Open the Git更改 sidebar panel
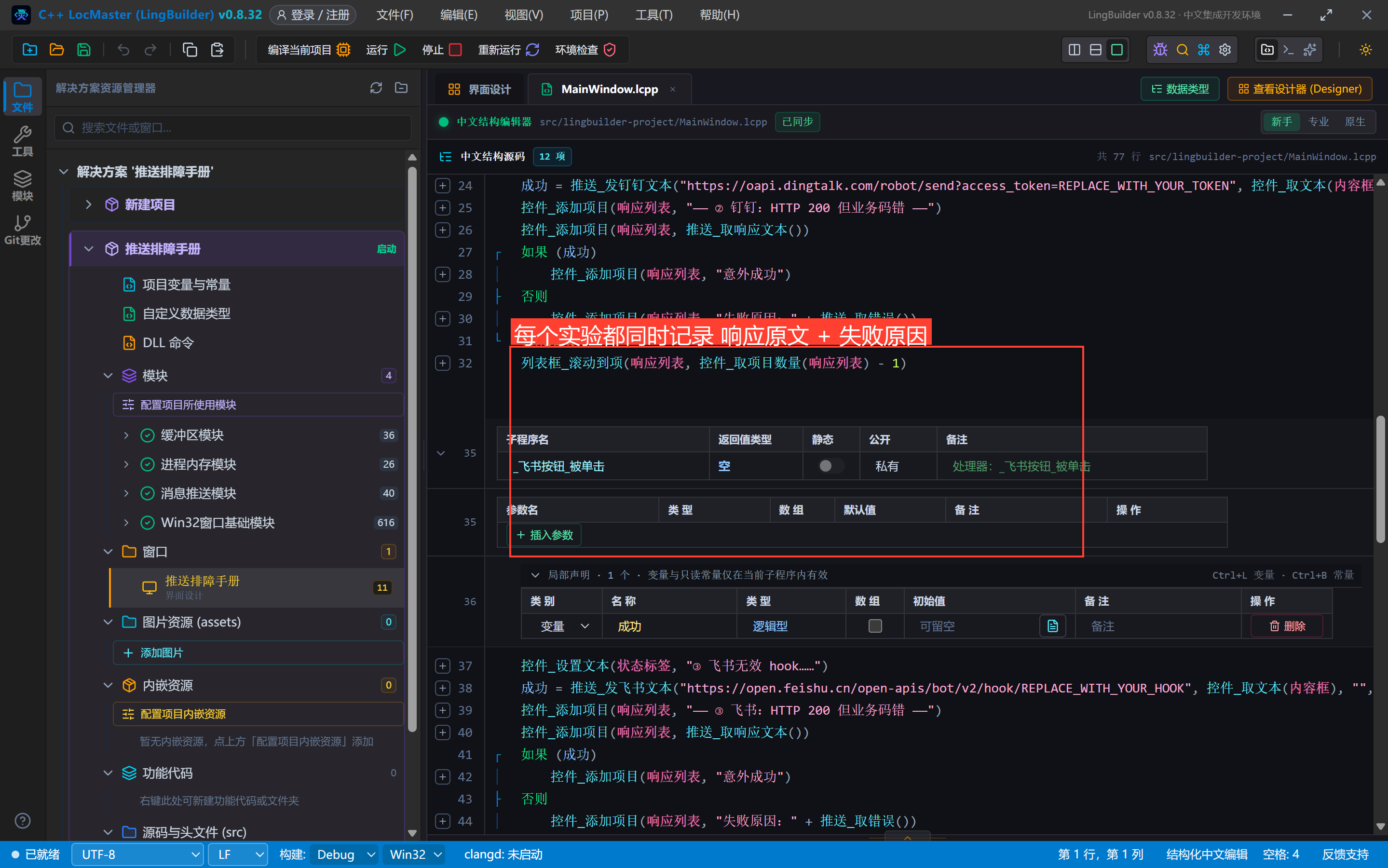Screen dimensions: 1388x868 pos(22,230)
